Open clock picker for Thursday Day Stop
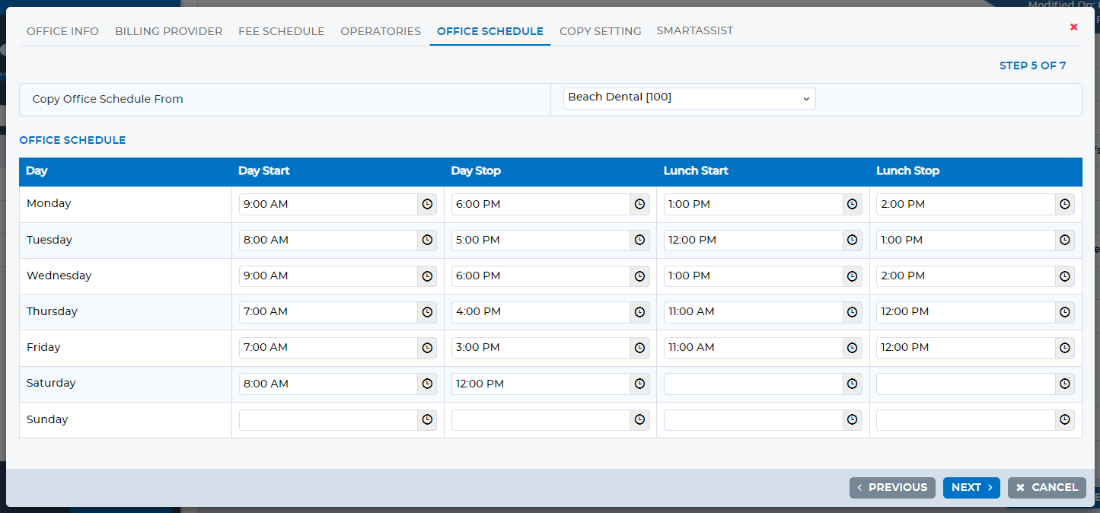 point(639,312)
